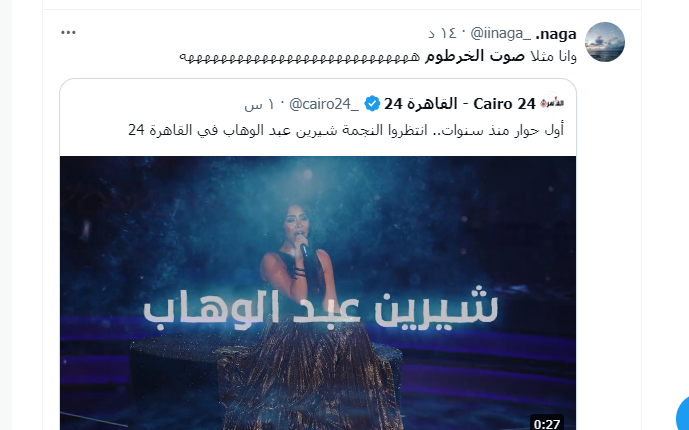Viewport: 689px width, 430px height.
Task: Open the three-dot More menu on naga's tweet
Action: pyautogui.click(x=68, y=33)
